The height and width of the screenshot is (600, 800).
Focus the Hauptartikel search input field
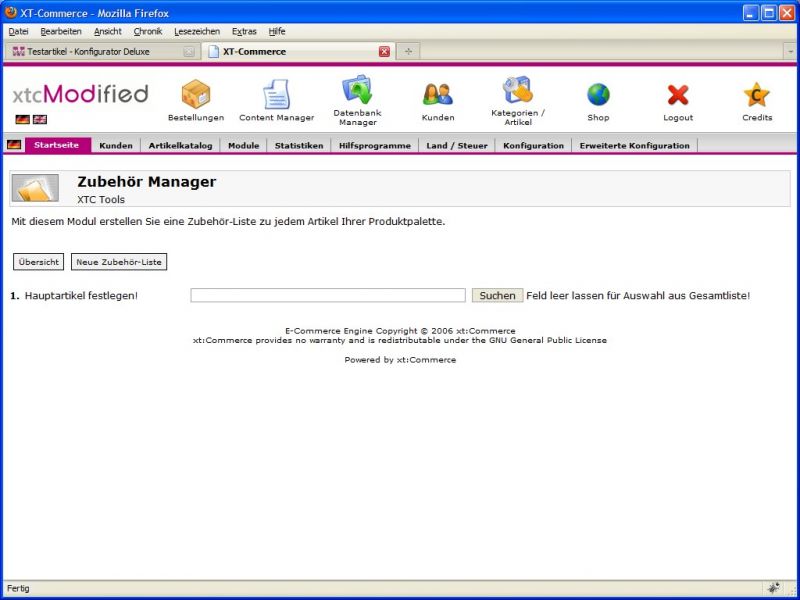(328, 295)
